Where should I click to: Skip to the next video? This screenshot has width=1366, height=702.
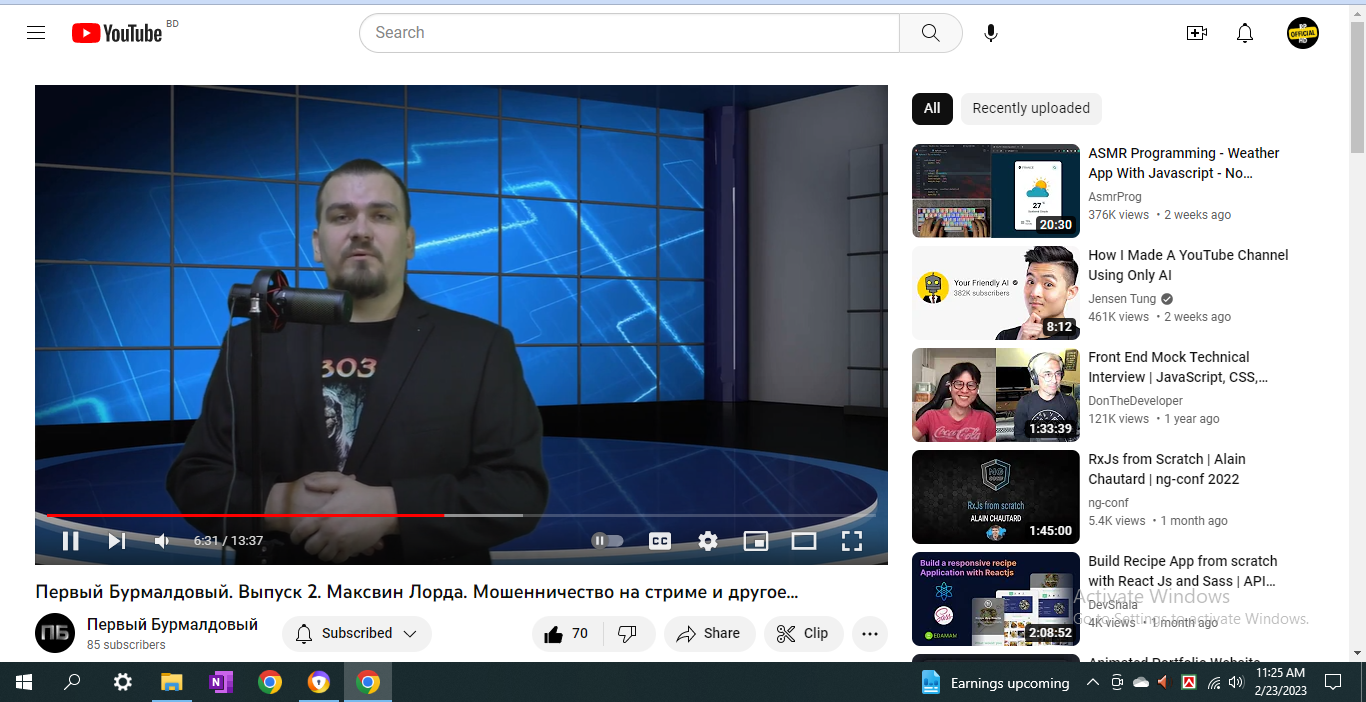click(117, 541)
